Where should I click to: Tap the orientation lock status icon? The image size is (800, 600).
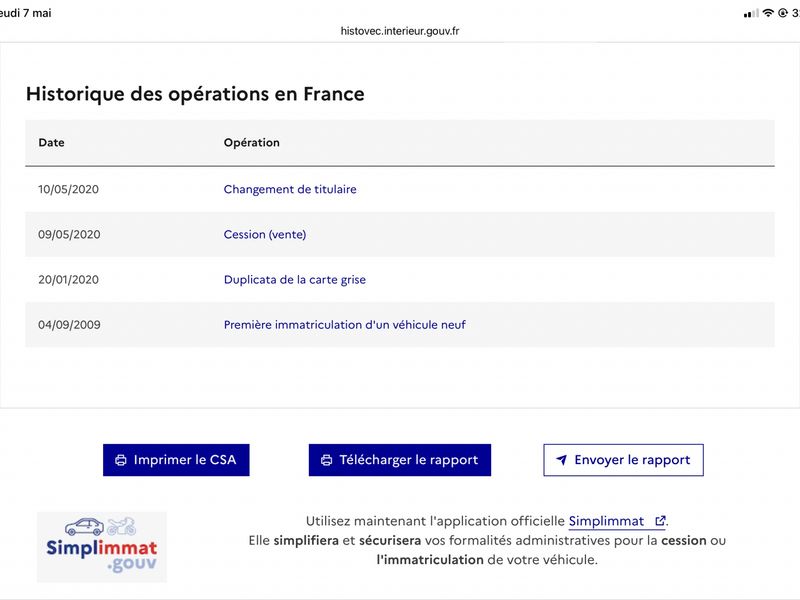[x=783, y=13]
